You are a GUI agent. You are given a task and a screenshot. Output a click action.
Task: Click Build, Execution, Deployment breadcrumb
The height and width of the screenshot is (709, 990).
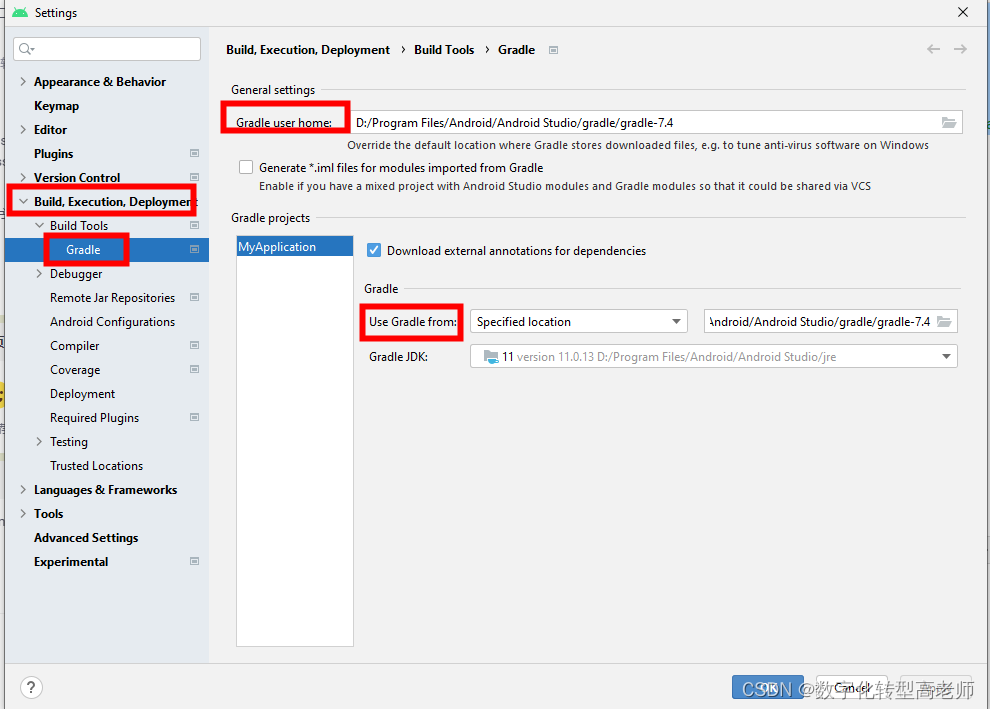click(x=308, y=50)
